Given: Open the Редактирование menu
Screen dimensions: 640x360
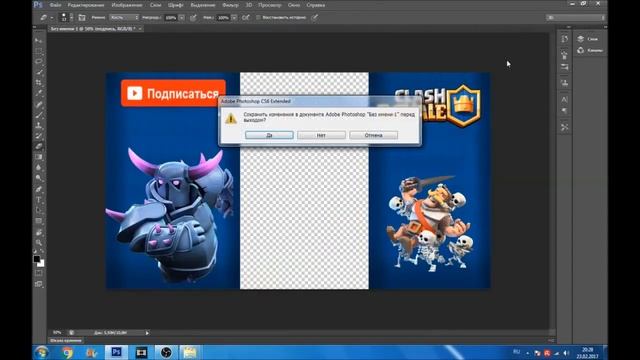Looking at the screenshot, I should tap(86, 5).
